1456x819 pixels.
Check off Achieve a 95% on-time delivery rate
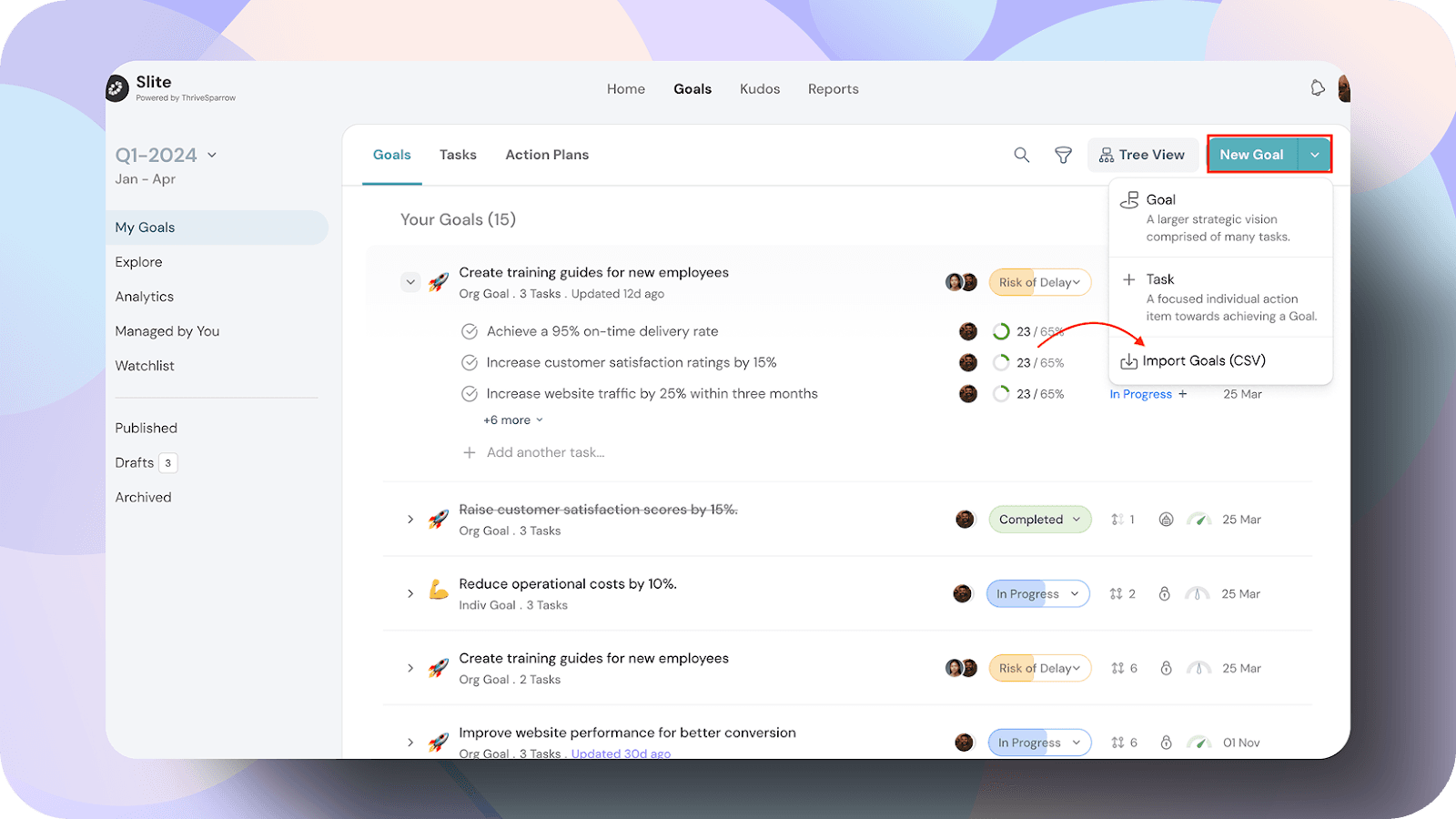(x=470, y=331)
